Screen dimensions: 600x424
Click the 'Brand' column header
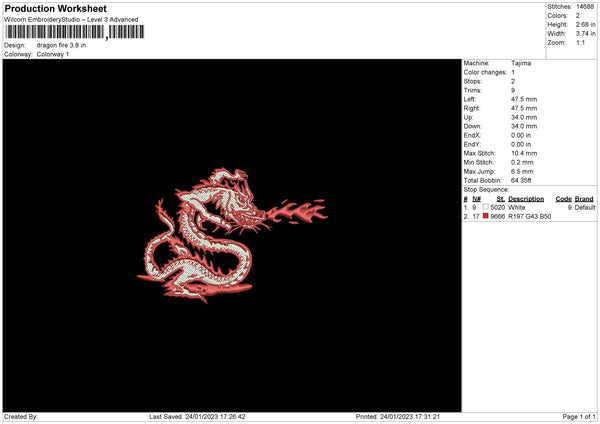pos(584,199)
